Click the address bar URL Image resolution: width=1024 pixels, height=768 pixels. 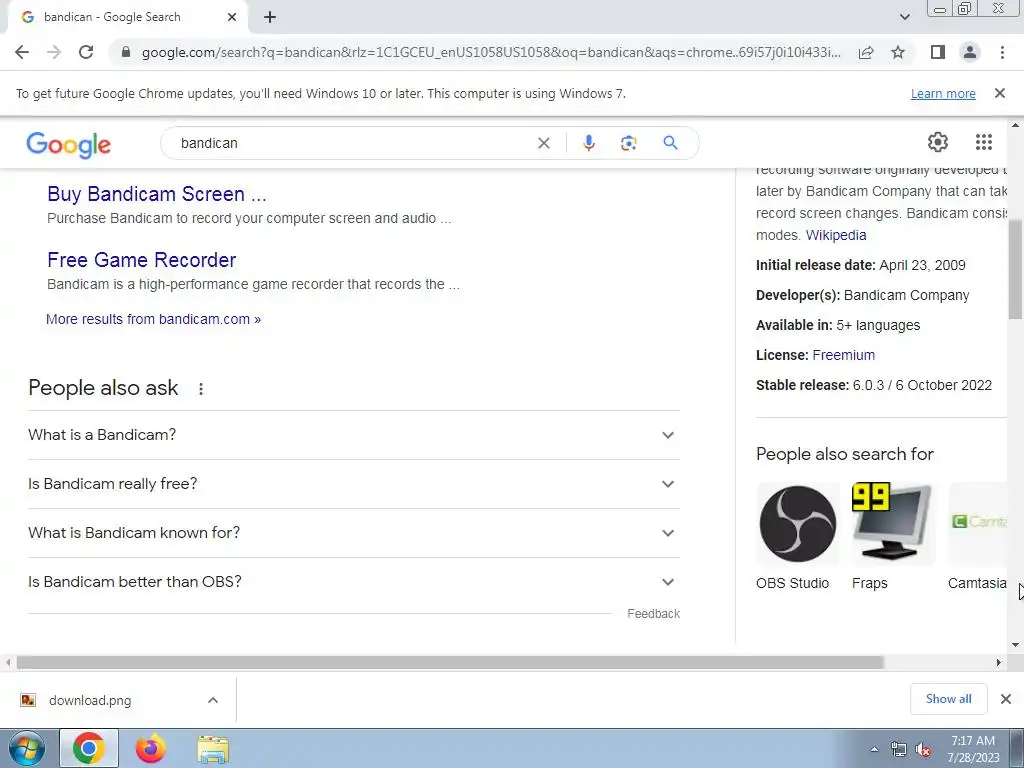pos(491,52)
